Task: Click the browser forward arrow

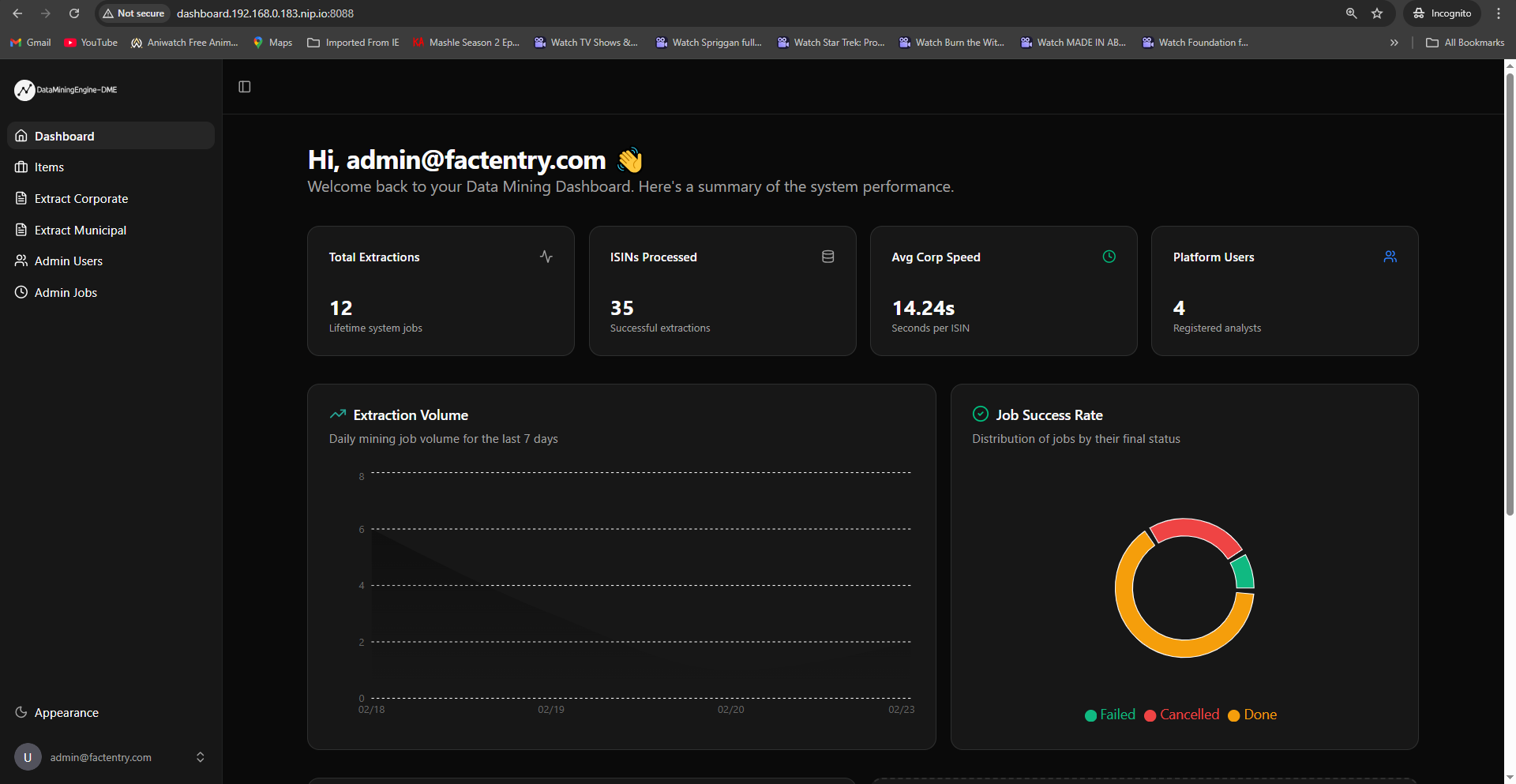Action: point(46,13)
